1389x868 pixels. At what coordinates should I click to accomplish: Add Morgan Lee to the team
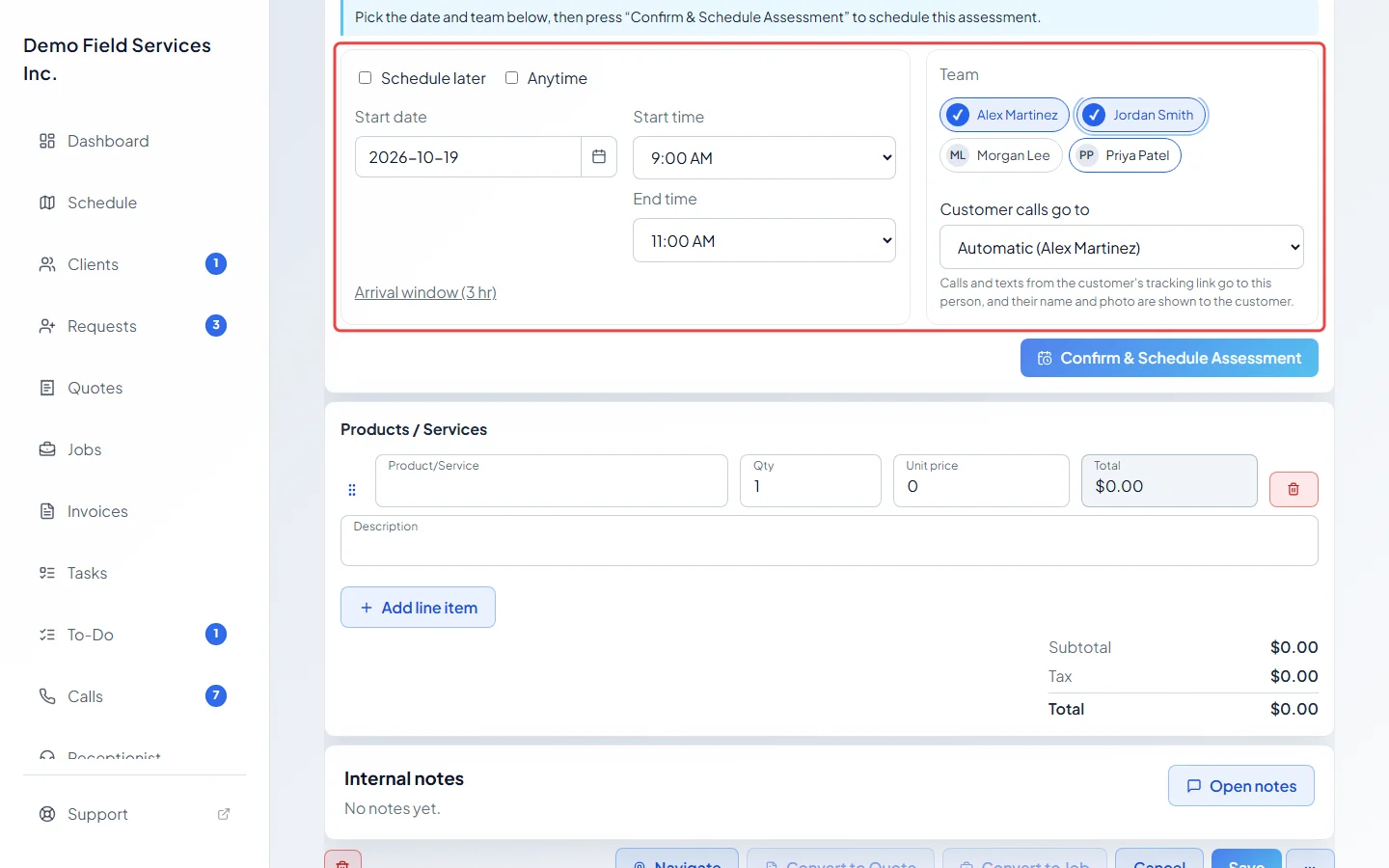click(1001, 155)
